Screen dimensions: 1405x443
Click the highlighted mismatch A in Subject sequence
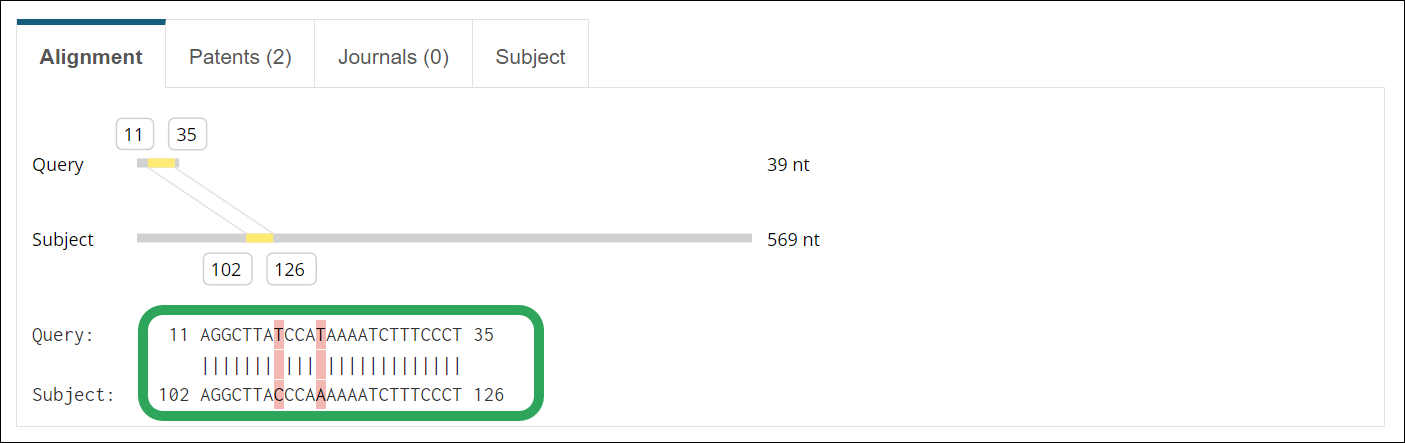click(321, 395)
